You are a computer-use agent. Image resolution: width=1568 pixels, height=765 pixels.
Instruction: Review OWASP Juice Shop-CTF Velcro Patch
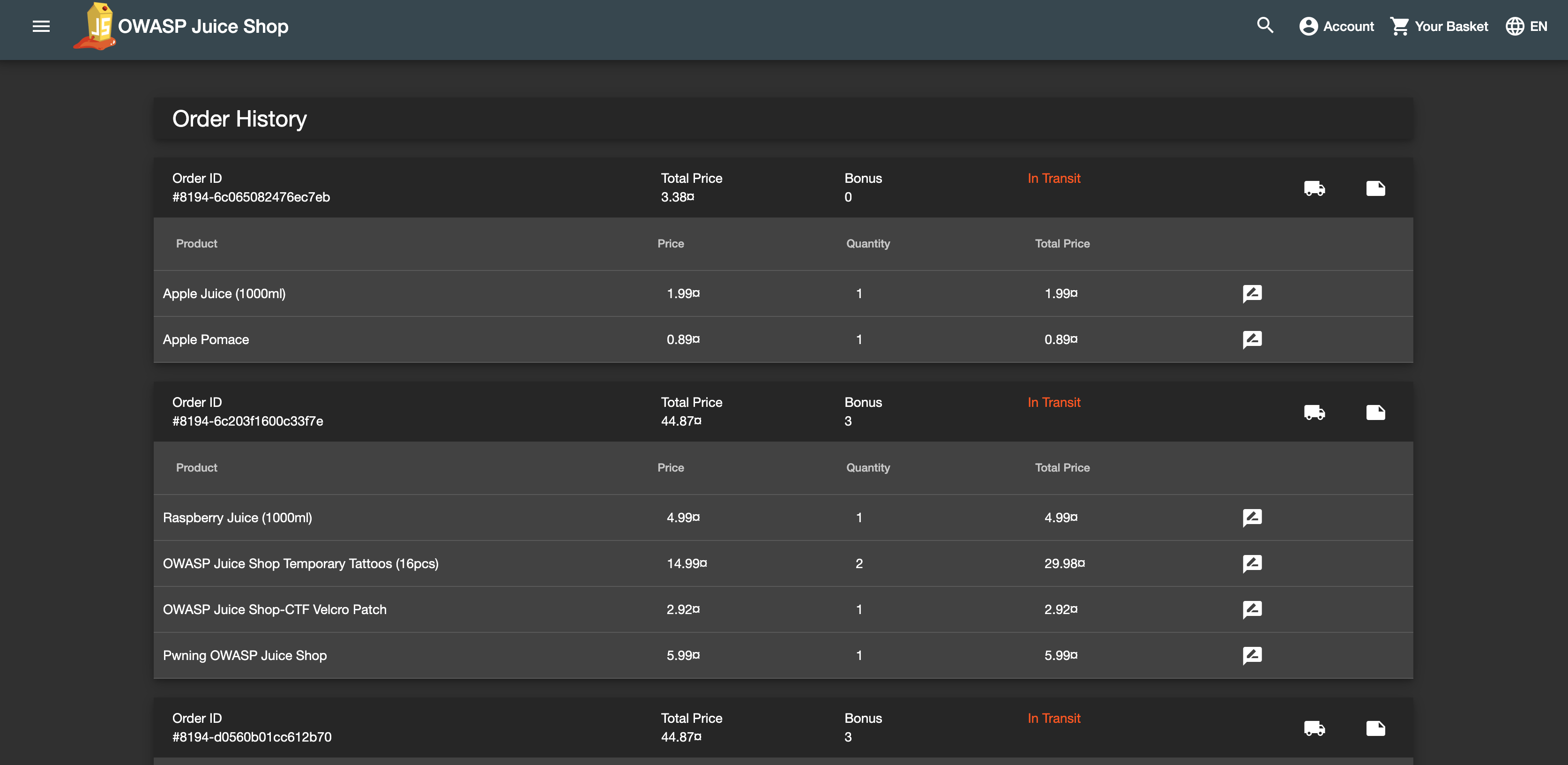pos(1252,610)
